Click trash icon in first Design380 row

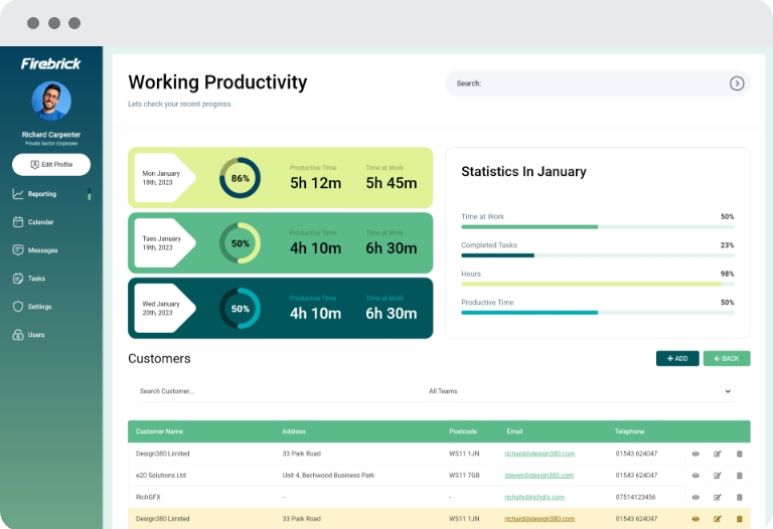(740, 454)
